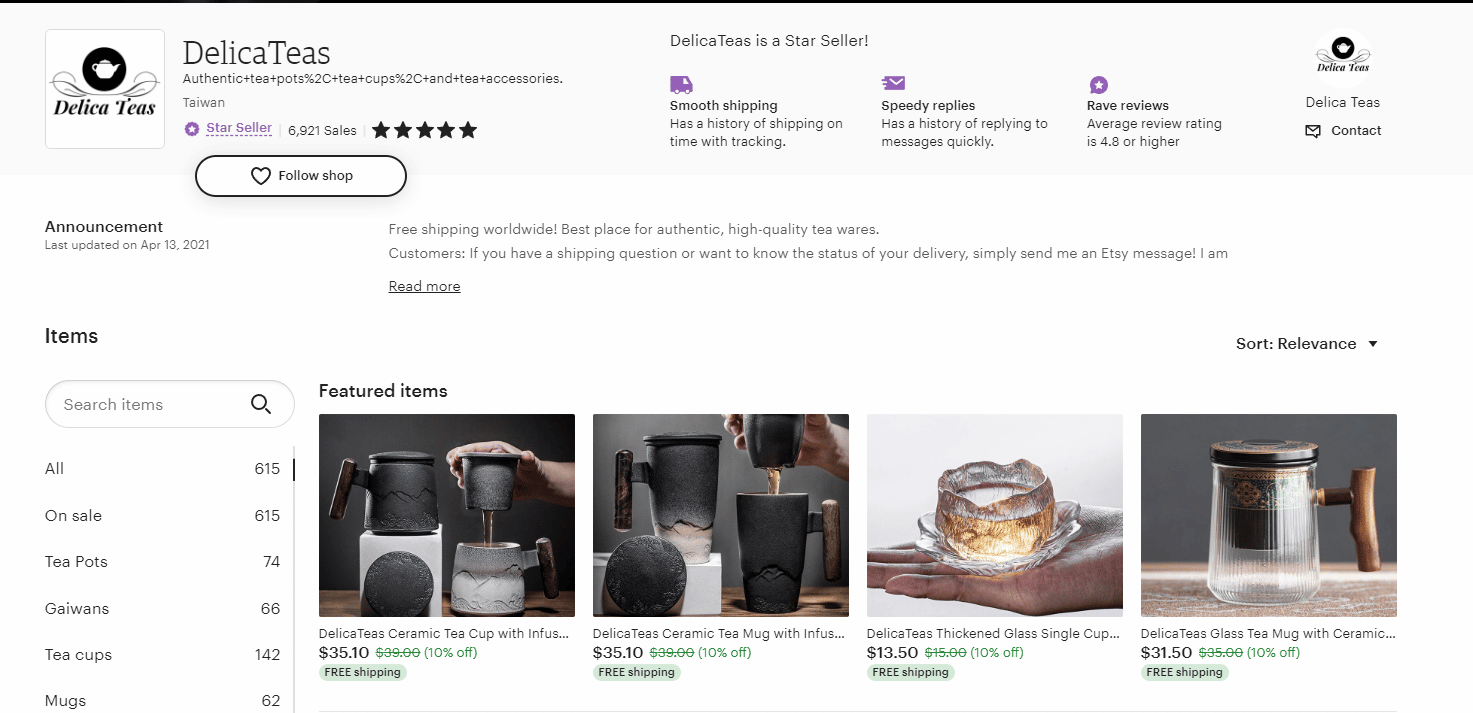Click the Follow shop button
Screen dimensions: 1473x713
tap(301, 176)
